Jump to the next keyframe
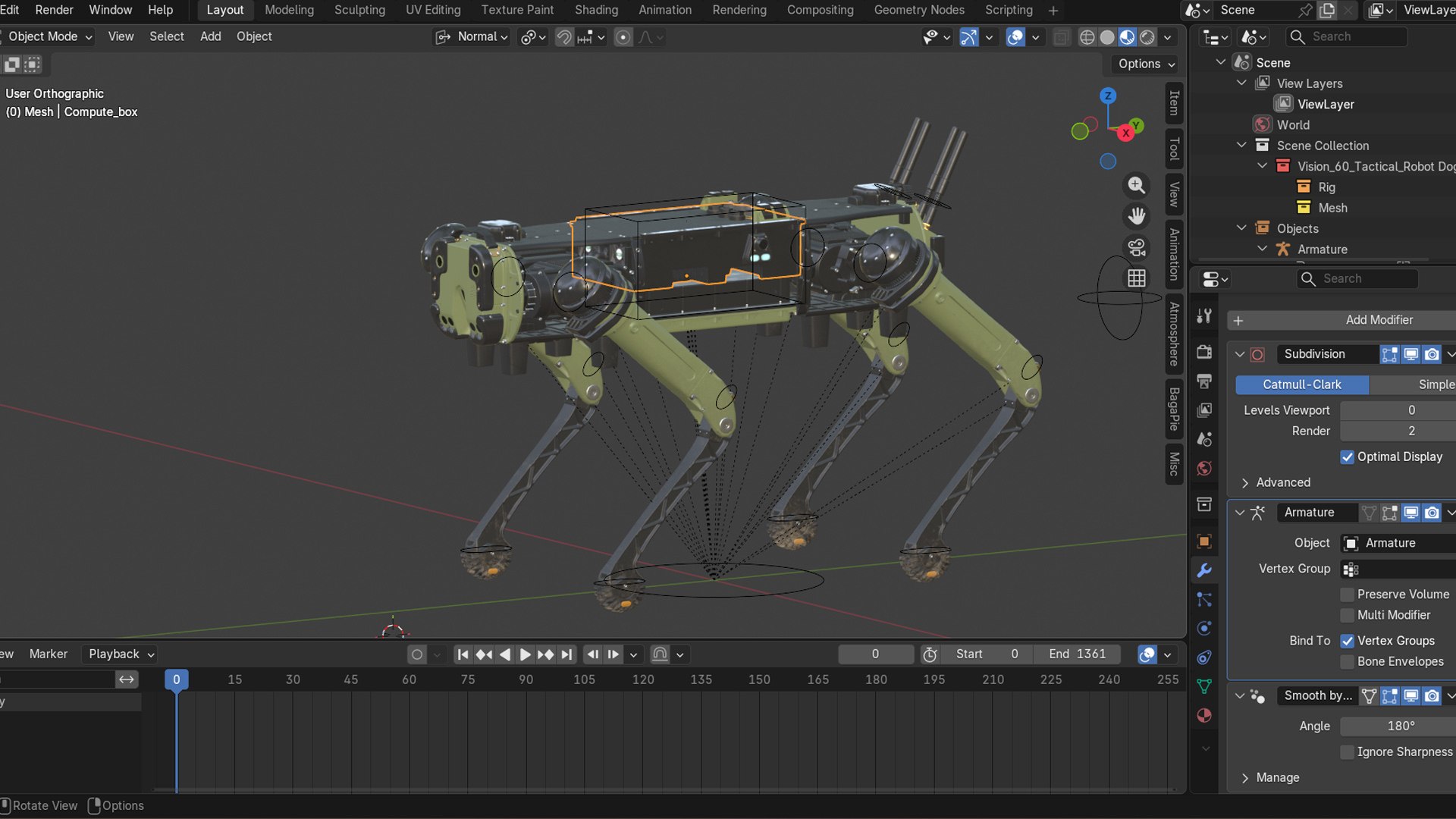Image resolution: width=1456 pixels, height=819 pixels. [x=545, y=654]
